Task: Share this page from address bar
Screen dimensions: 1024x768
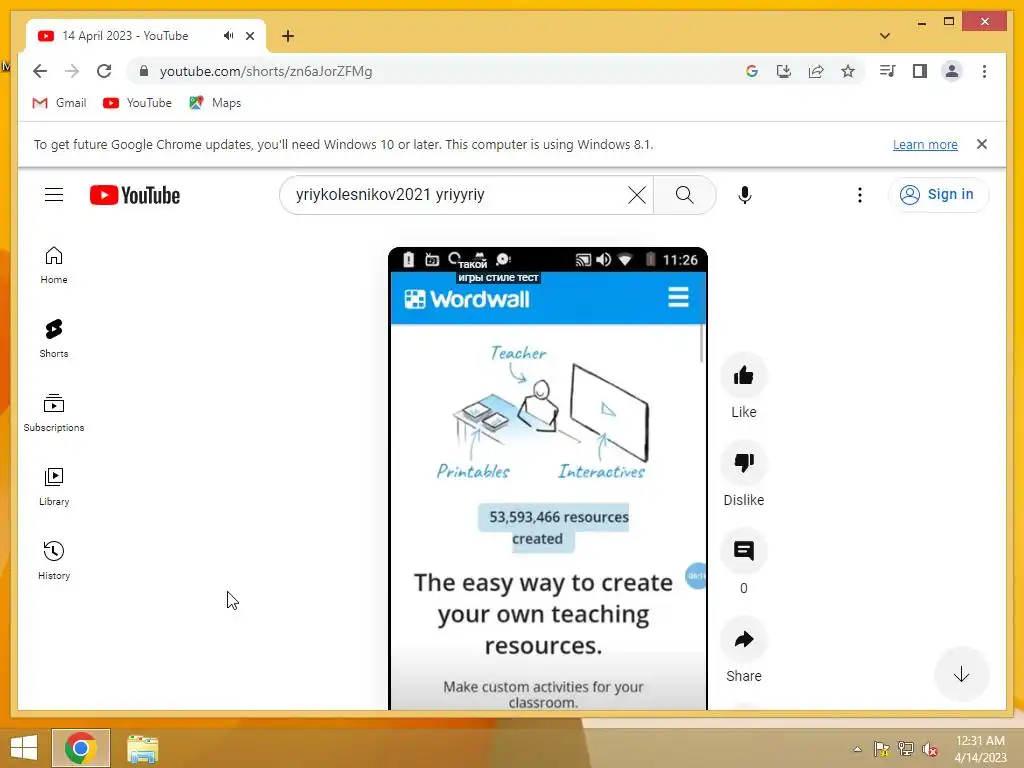Action: (816, 71)
